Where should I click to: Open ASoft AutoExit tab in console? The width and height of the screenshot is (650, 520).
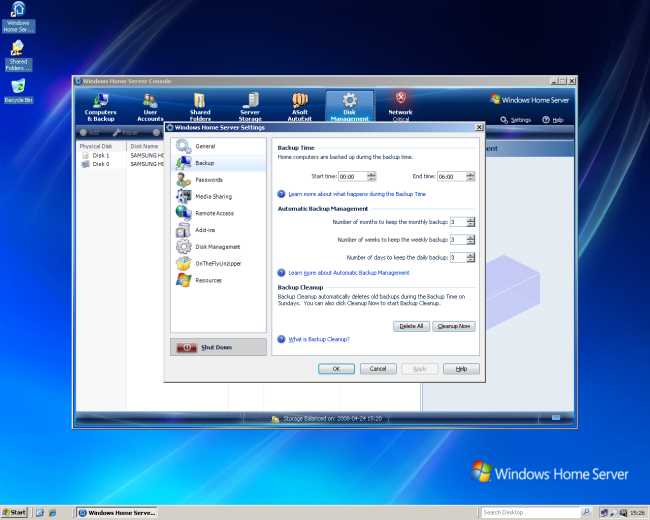(299, 107)
